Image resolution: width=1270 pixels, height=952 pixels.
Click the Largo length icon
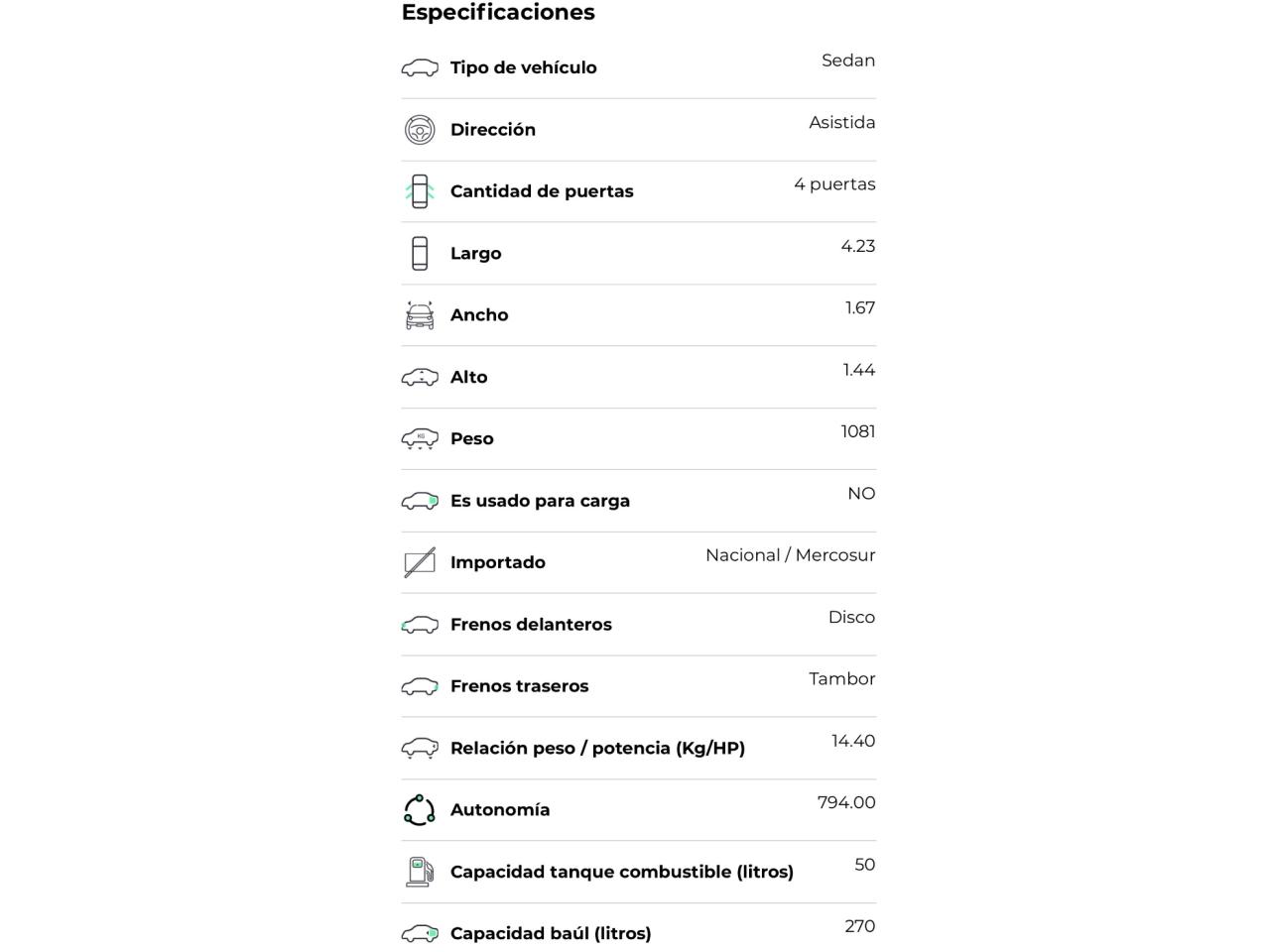pos(420,254)
